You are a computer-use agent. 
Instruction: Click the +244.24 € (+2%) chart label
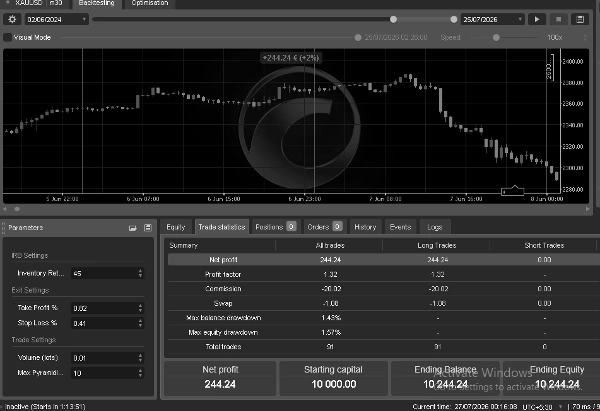tap(291, 58)
